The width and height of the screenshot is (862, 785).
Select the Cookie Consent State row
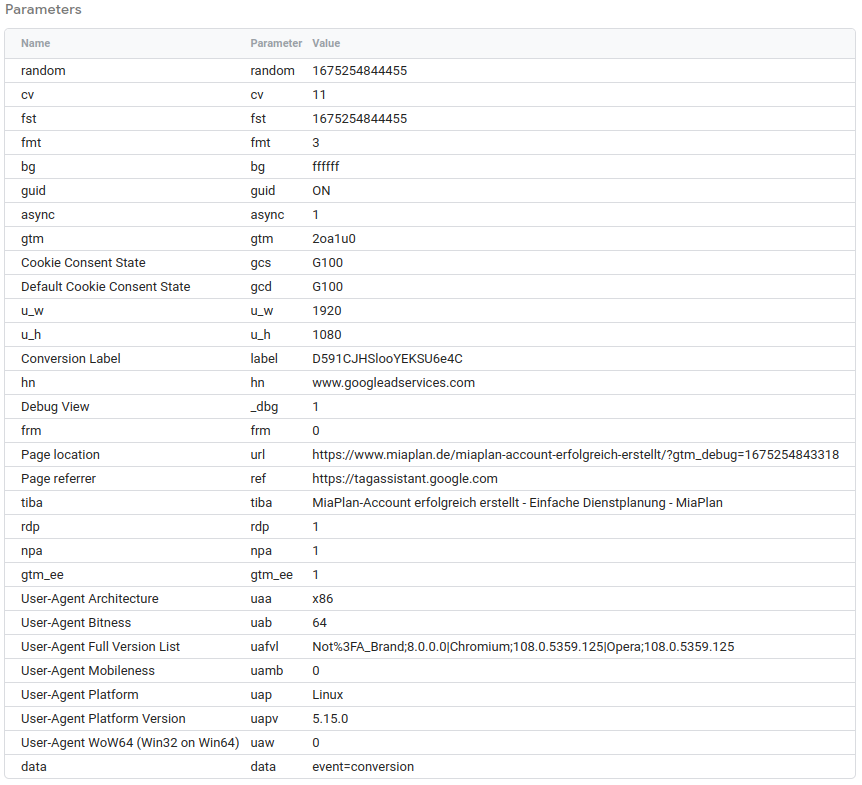[430, 263]
